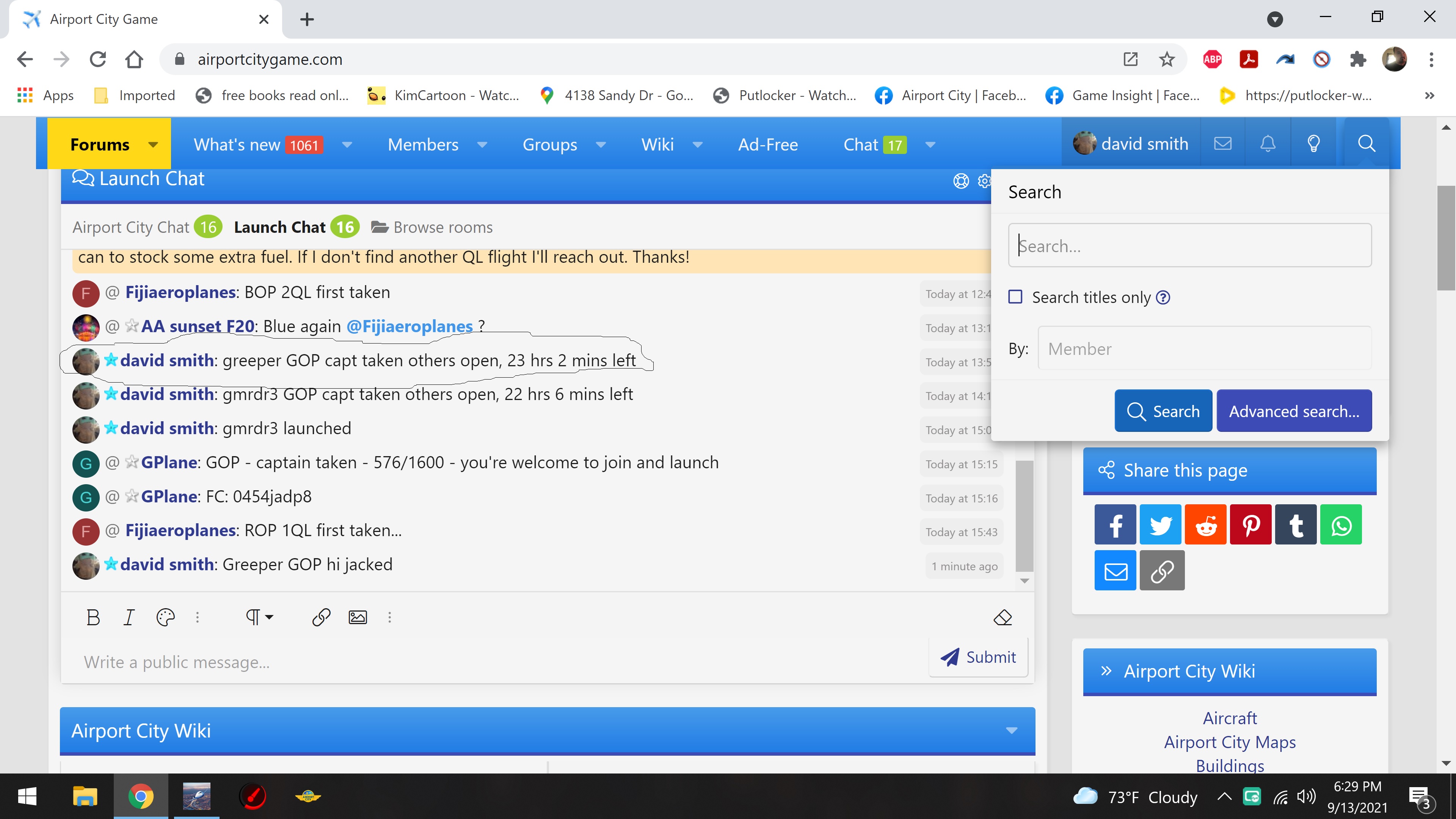Click the blue Search button
Screen dimensions: 1456x819
[x=1163, y=411]
